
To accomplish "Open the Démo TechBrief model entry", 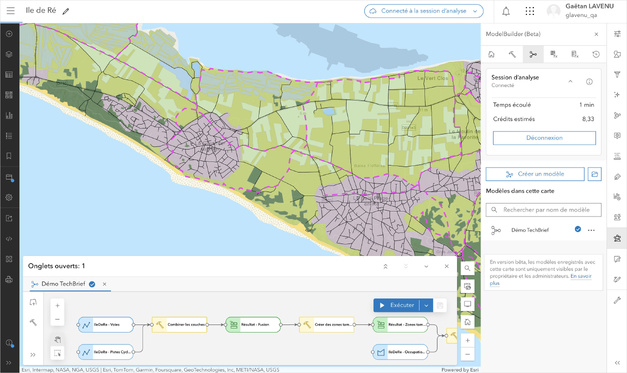I will pos(529,230).
